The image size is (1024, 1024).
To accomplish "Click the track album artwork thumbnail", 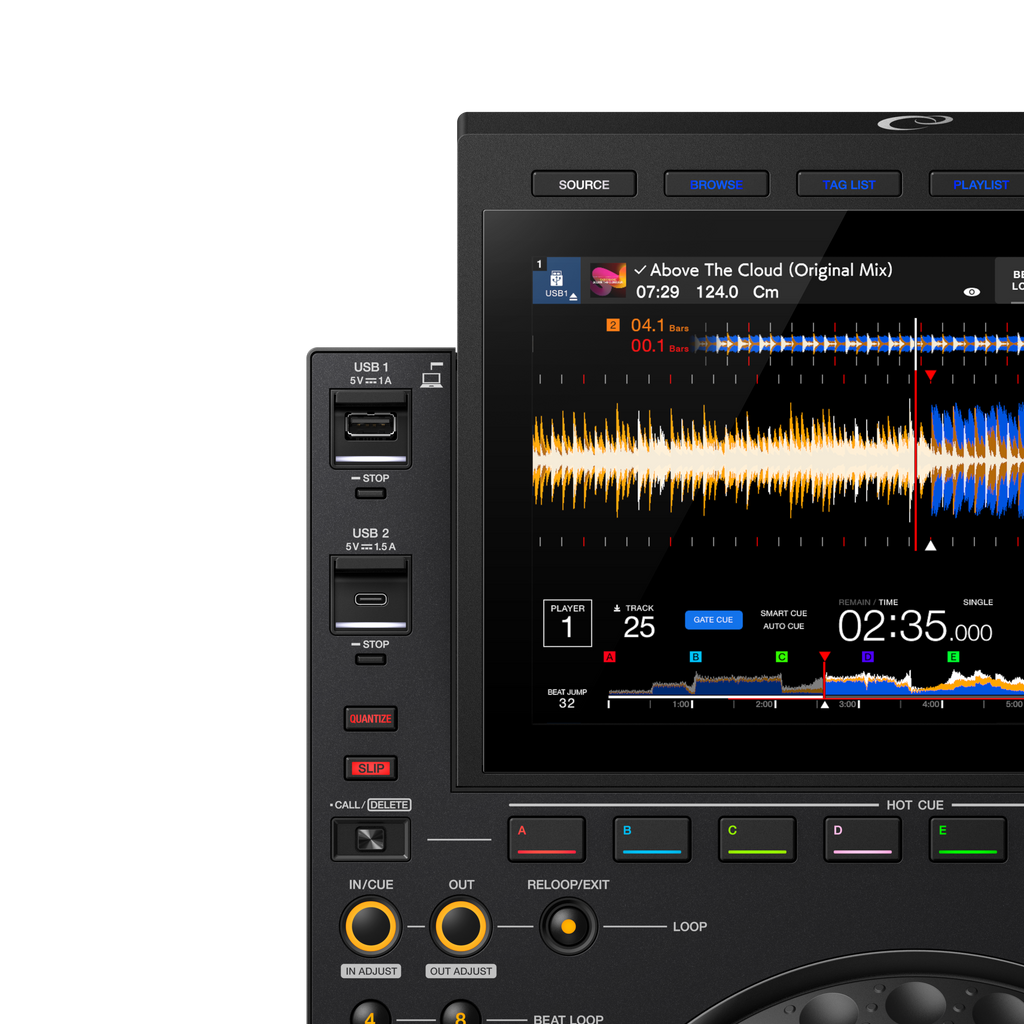I will 608,280.
